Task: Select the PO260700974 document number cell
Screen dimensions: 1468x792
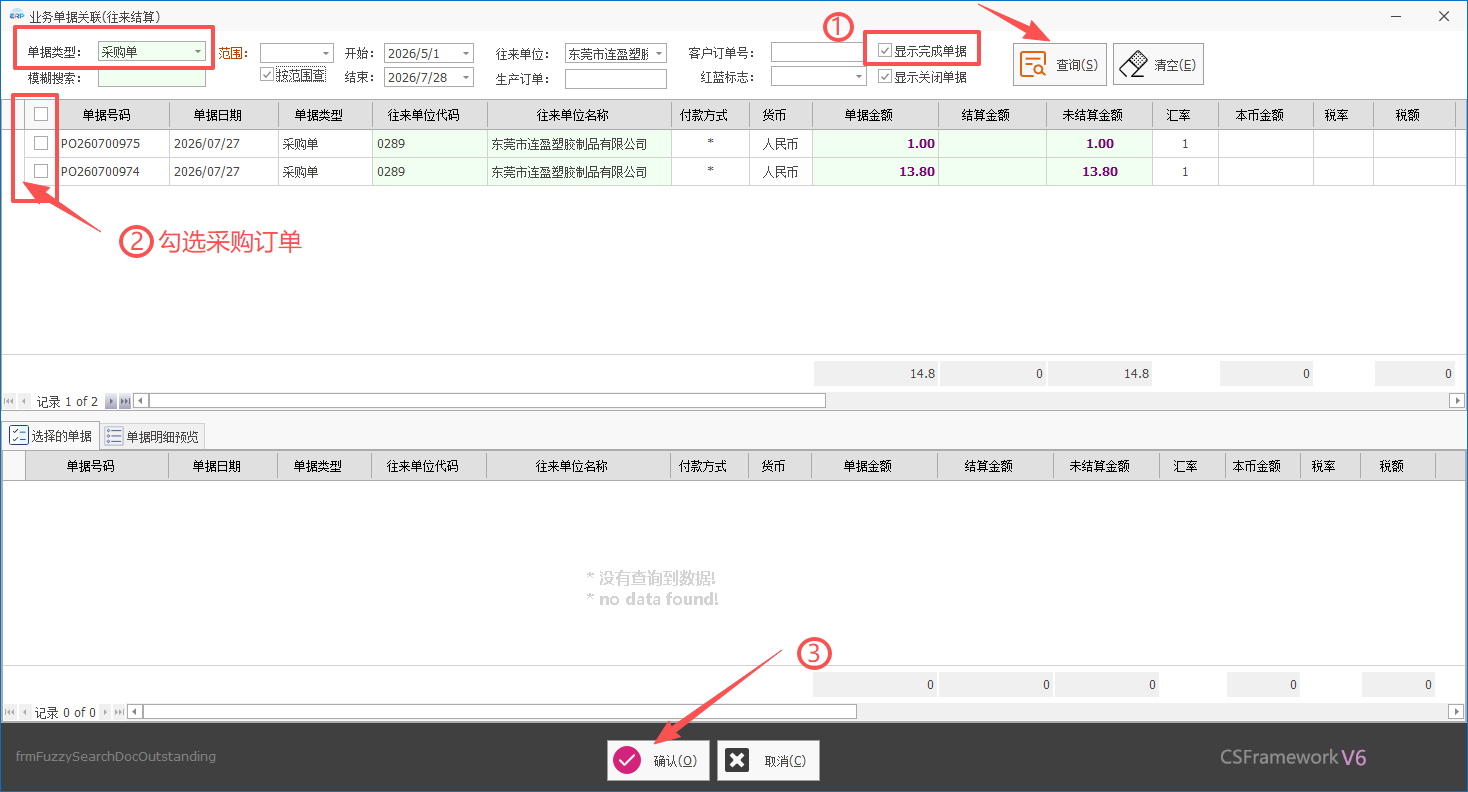Action: coord(114,171)
